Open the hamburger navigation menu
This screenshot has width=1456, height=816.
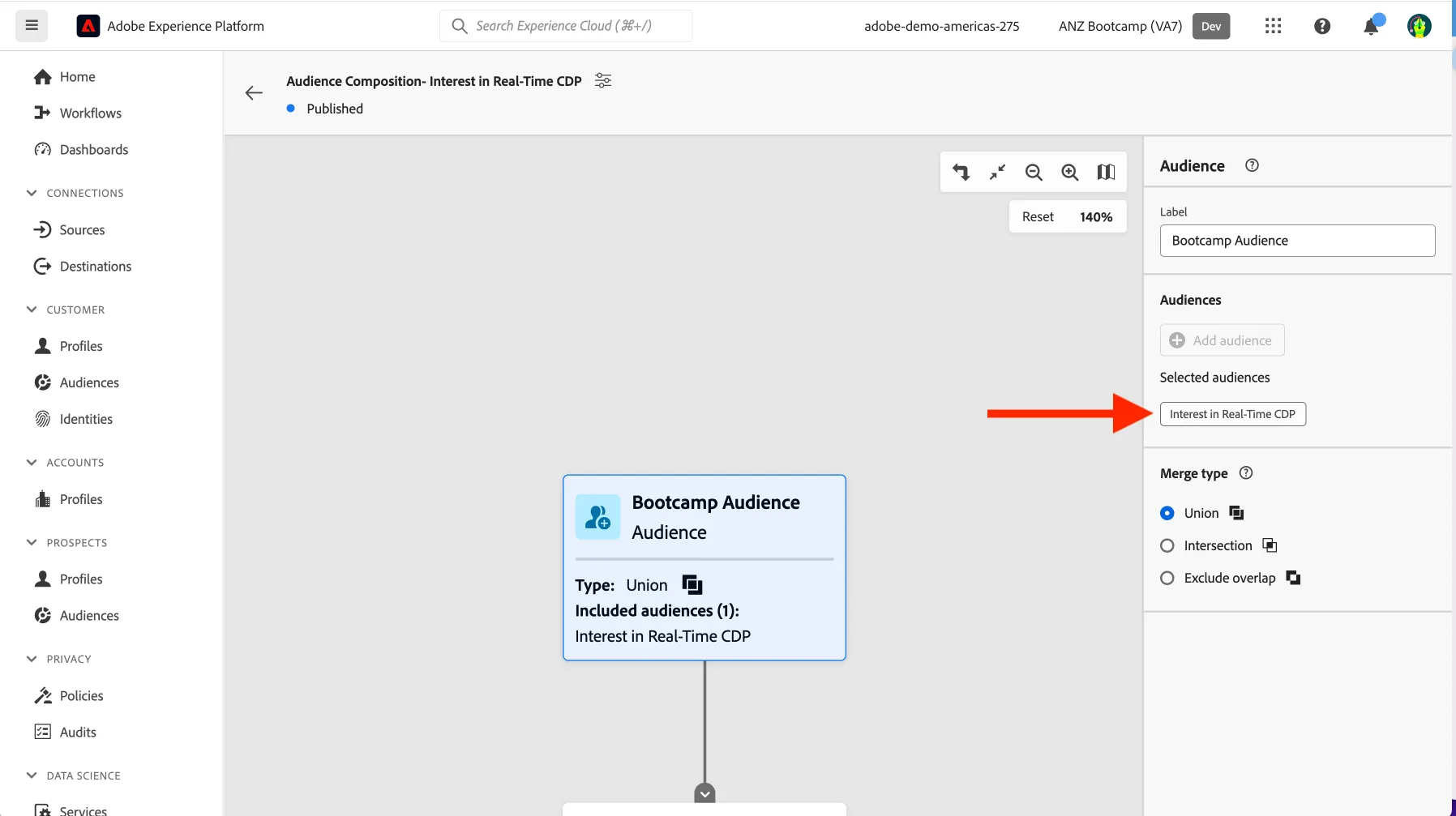coord(32,26)
